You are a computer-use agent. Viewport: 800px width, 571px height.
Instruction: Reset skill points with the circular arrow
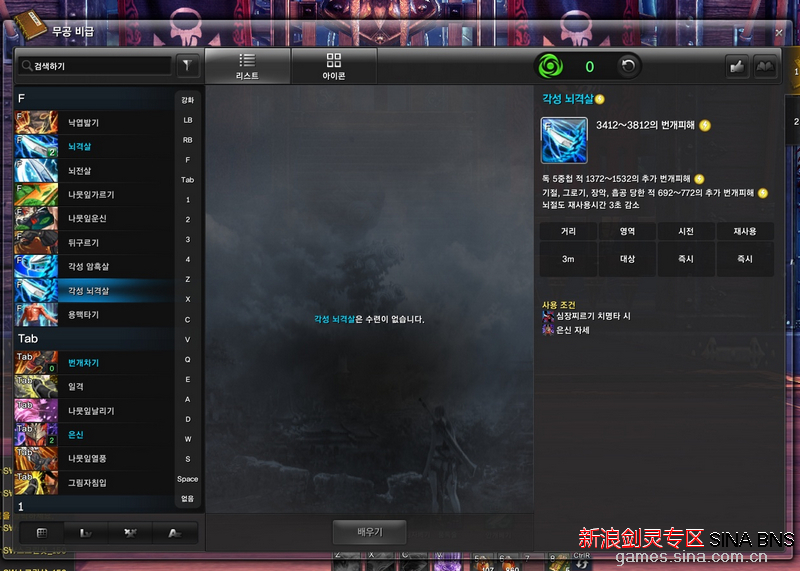[x=628, y=66]
